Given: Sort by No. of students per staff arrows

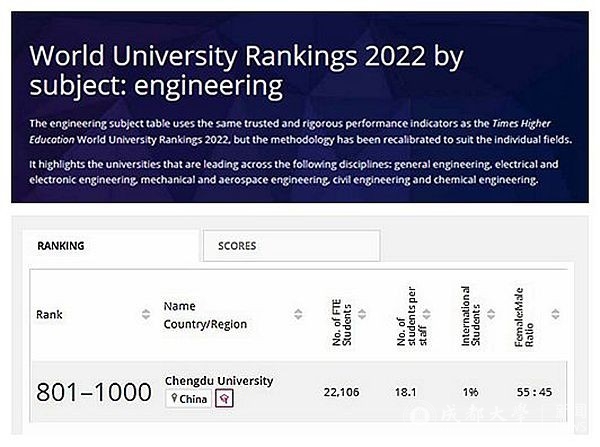Looking at the screenshot, I should pos(427,314).
